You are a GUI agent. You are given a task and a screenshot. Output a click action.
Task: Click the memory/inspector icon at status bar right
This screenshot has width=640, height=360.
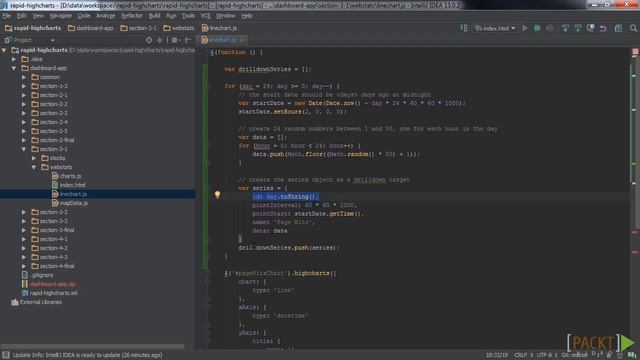(x=632, y=355)
